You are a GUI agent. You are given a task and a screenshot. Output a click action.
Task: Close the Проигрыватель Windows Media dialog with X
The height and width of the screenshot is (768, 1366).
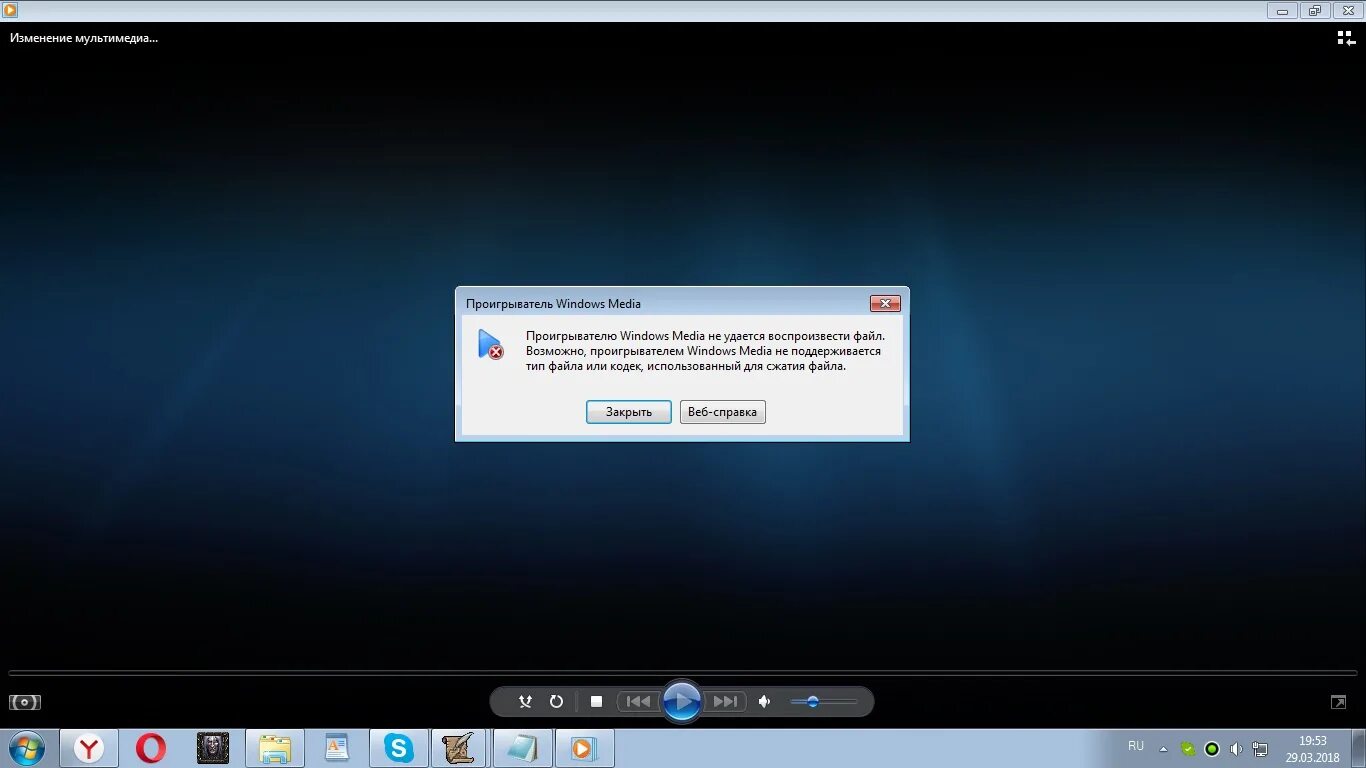click(x=885, y=303)
